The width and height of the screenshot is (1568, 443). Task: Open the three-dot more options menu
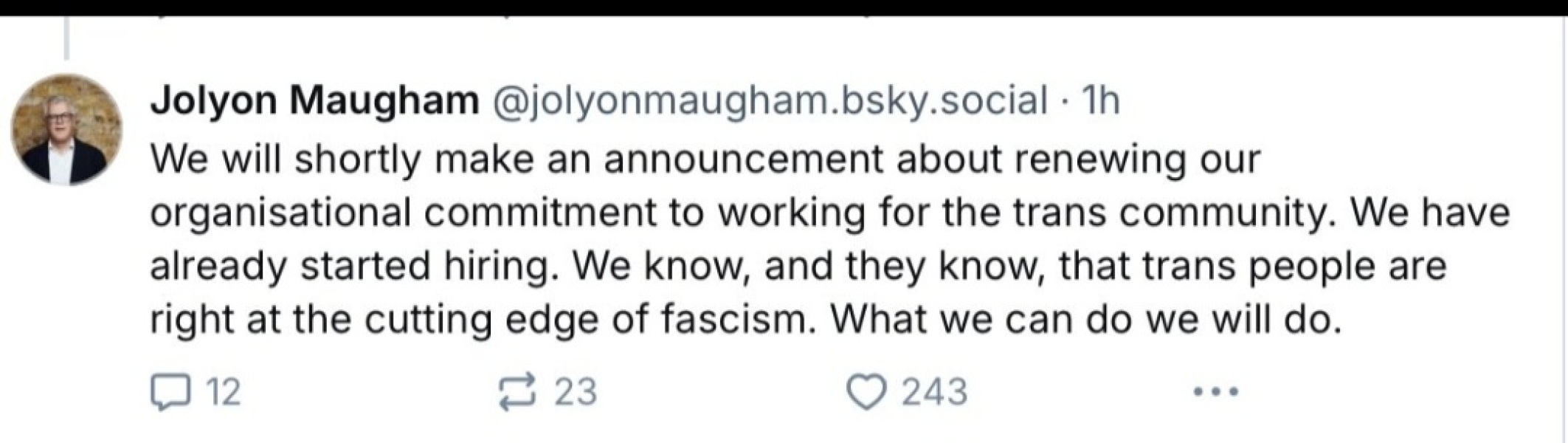[x=1215, y=391]
